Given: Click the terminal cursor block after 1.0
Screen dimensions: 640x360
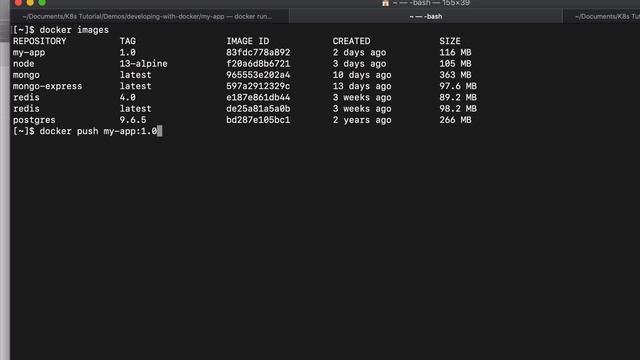Looking at the screenshot, I should (x=160, y=131).
